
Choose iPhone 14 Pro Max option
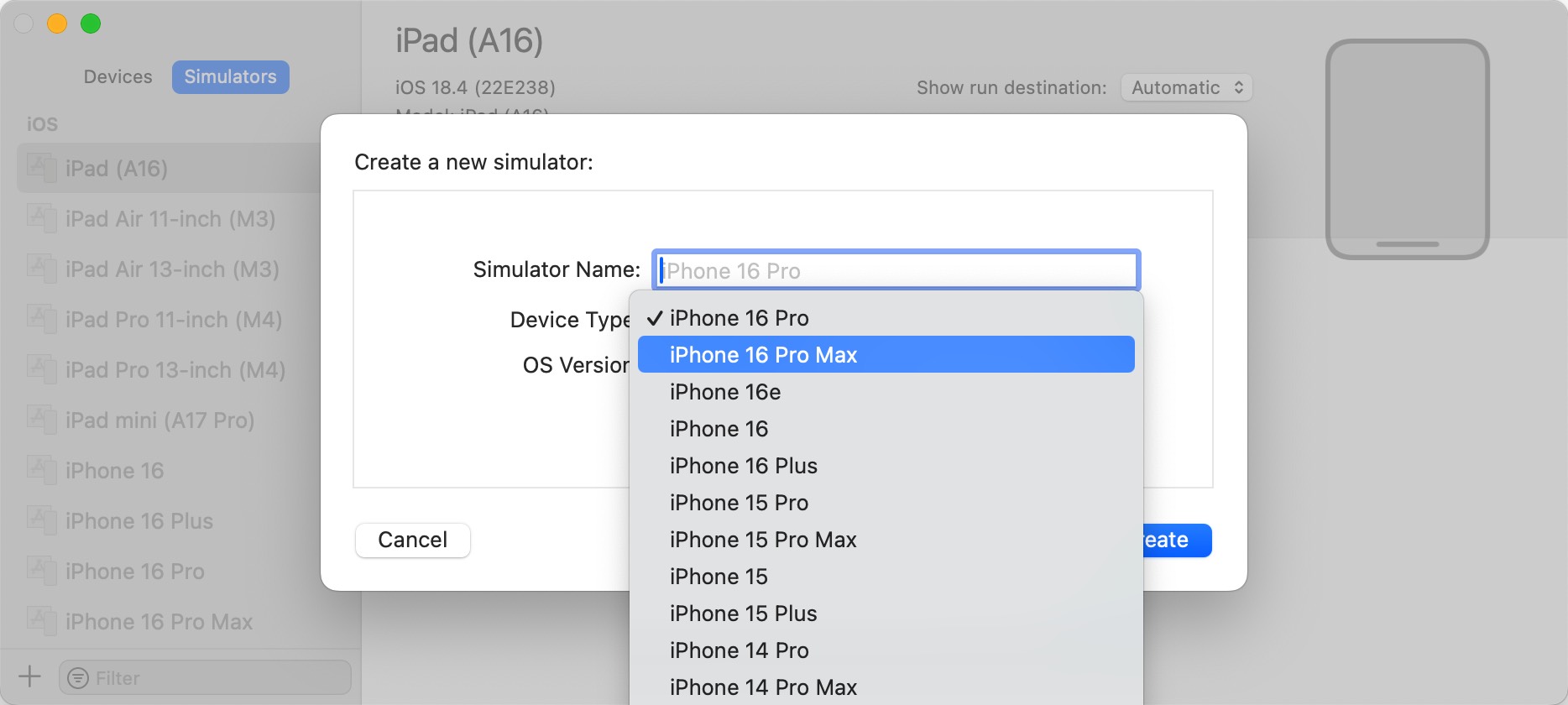[x=886, y=687]
